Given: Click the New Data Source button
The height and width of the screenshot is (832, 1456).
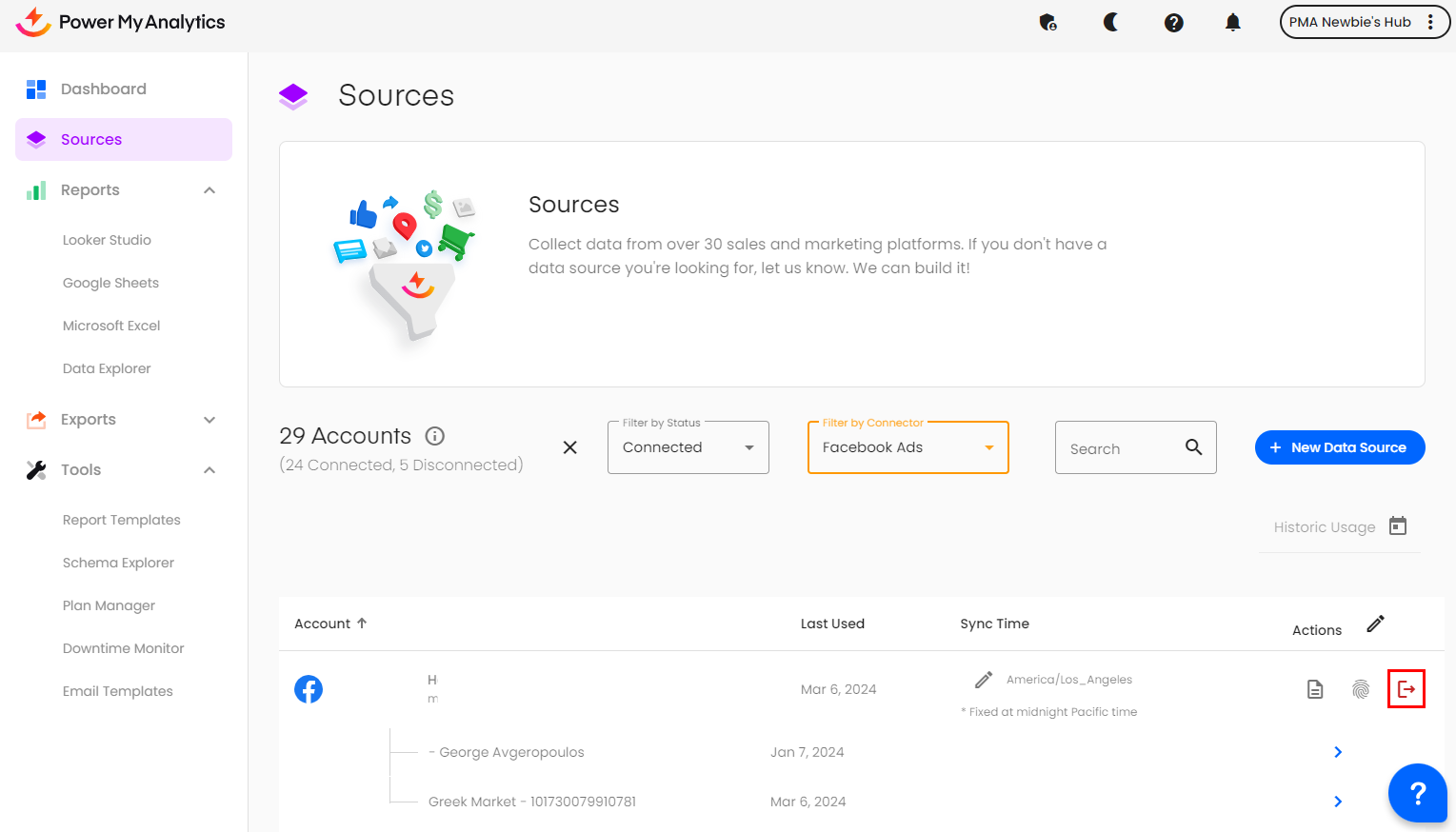Looking at the screenshot, I should tap(1339, 447).
